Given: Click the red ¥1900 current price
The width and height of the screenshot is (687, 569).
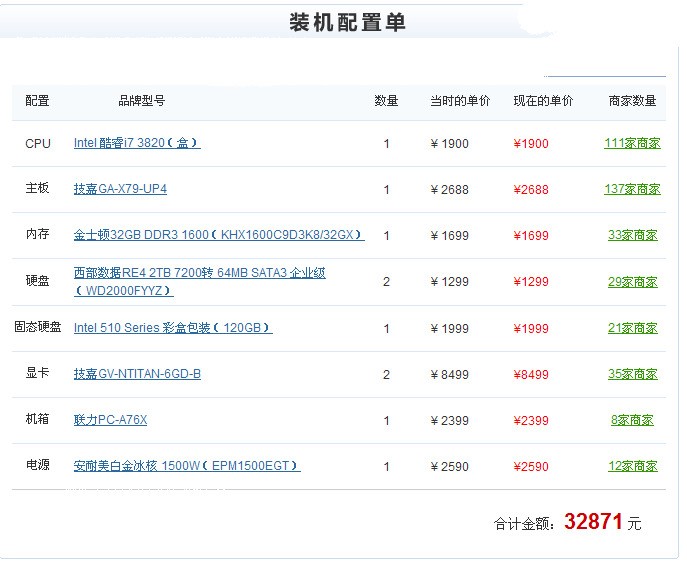Looking at the screenshot, I should [531, 144].
